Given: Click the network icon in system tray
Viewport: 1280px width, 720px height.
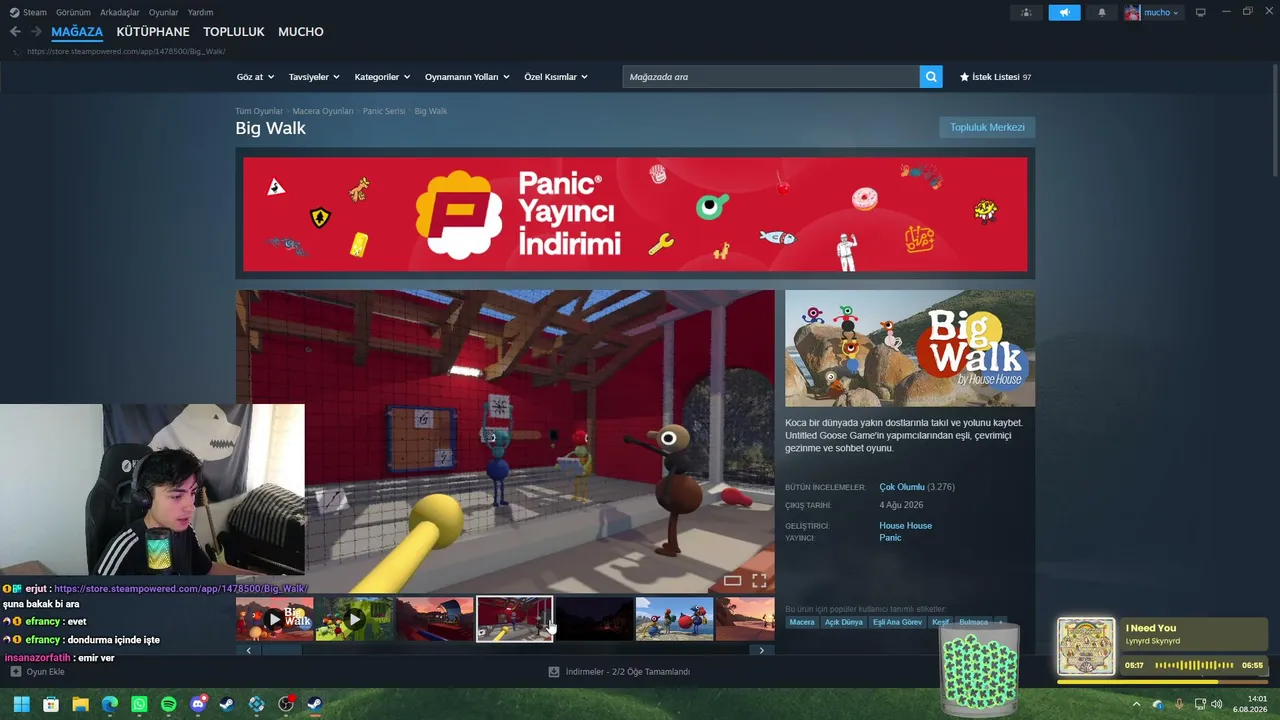Looking at the screenshot, I should click(x=1200, y=704).
